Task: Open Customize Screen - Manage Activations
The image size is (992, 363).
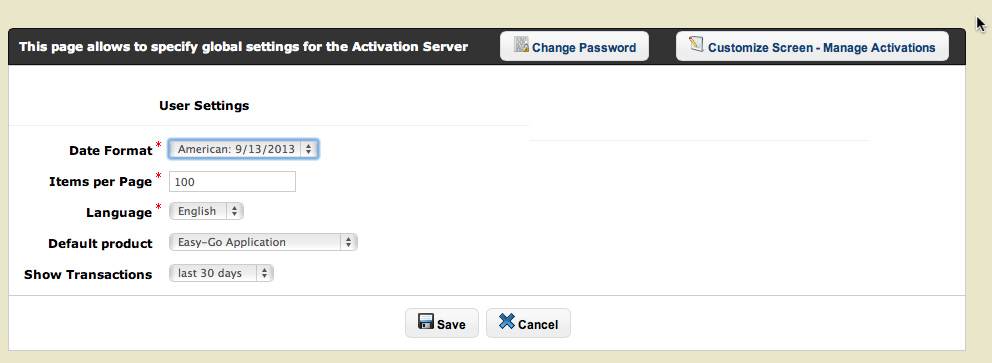Action: click(812, 46)
